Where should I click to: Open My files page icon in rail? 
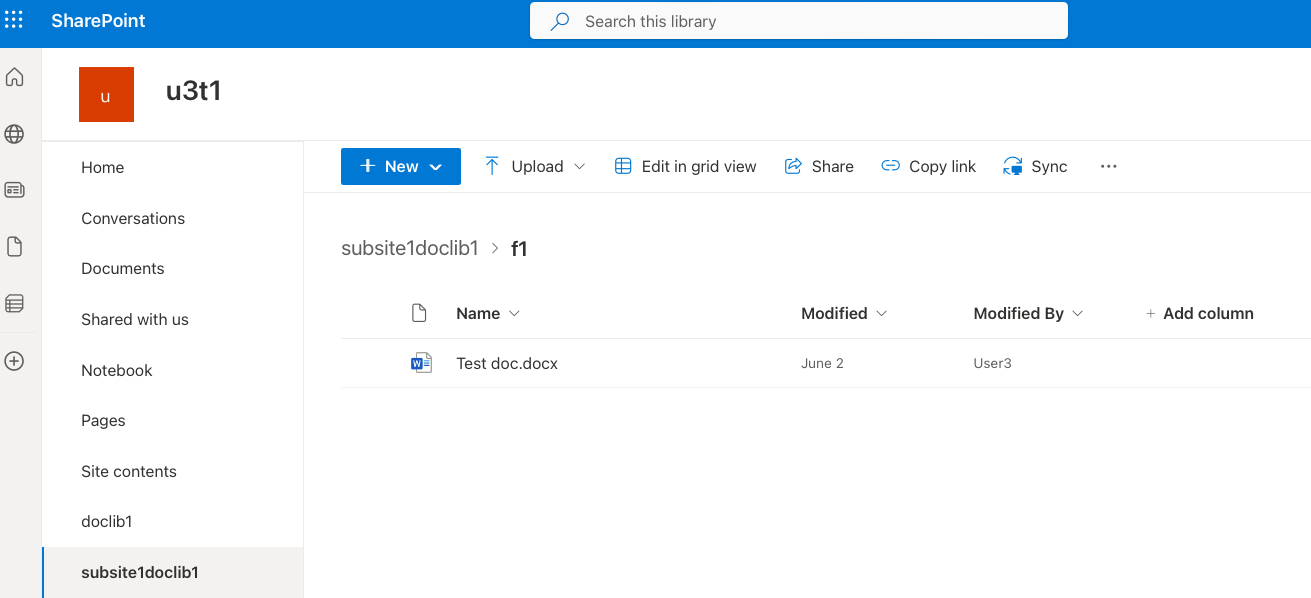pos(14,246)
